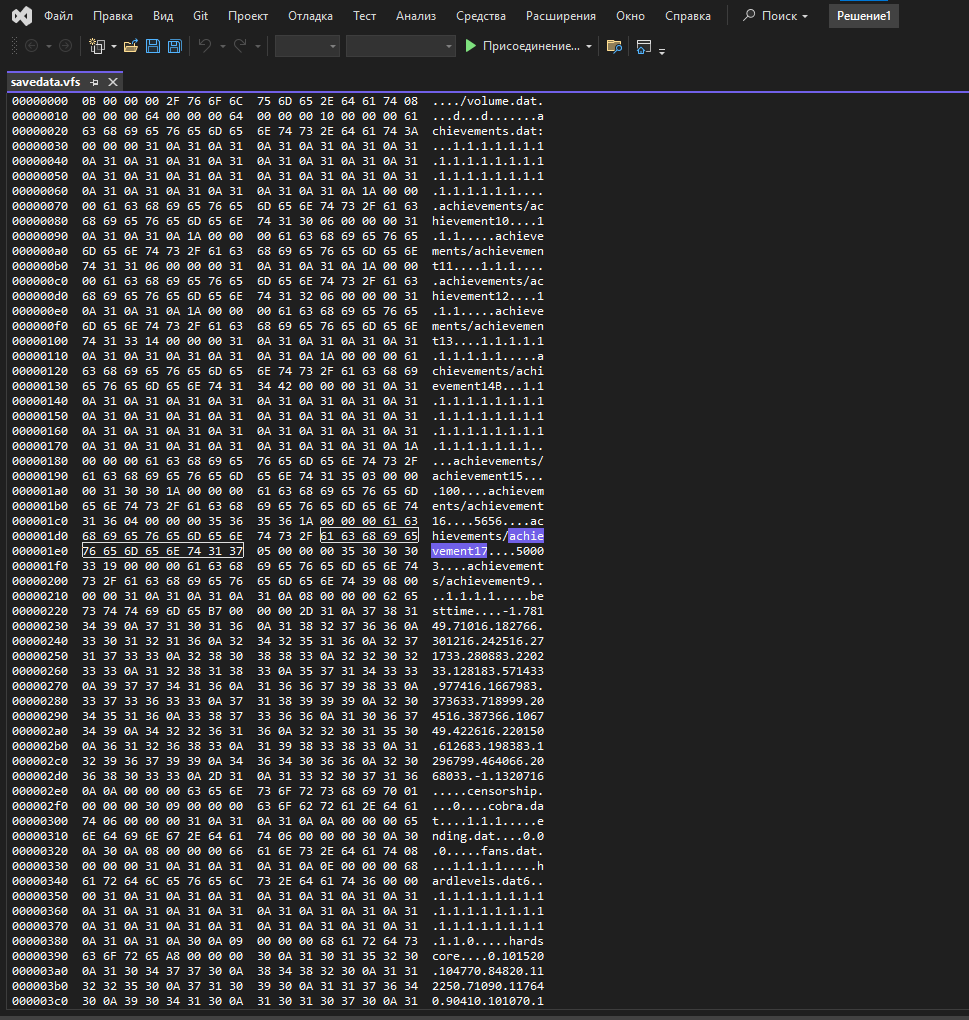This screenshot has width=969, height=1020.
Task: Click the Присоединение... start button label
Action: pos(531,46)
